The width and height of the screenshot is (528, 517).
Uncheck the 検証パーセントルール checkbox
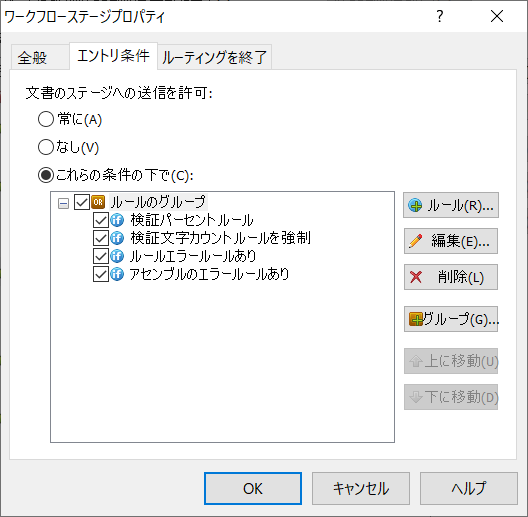click(100, 220)
